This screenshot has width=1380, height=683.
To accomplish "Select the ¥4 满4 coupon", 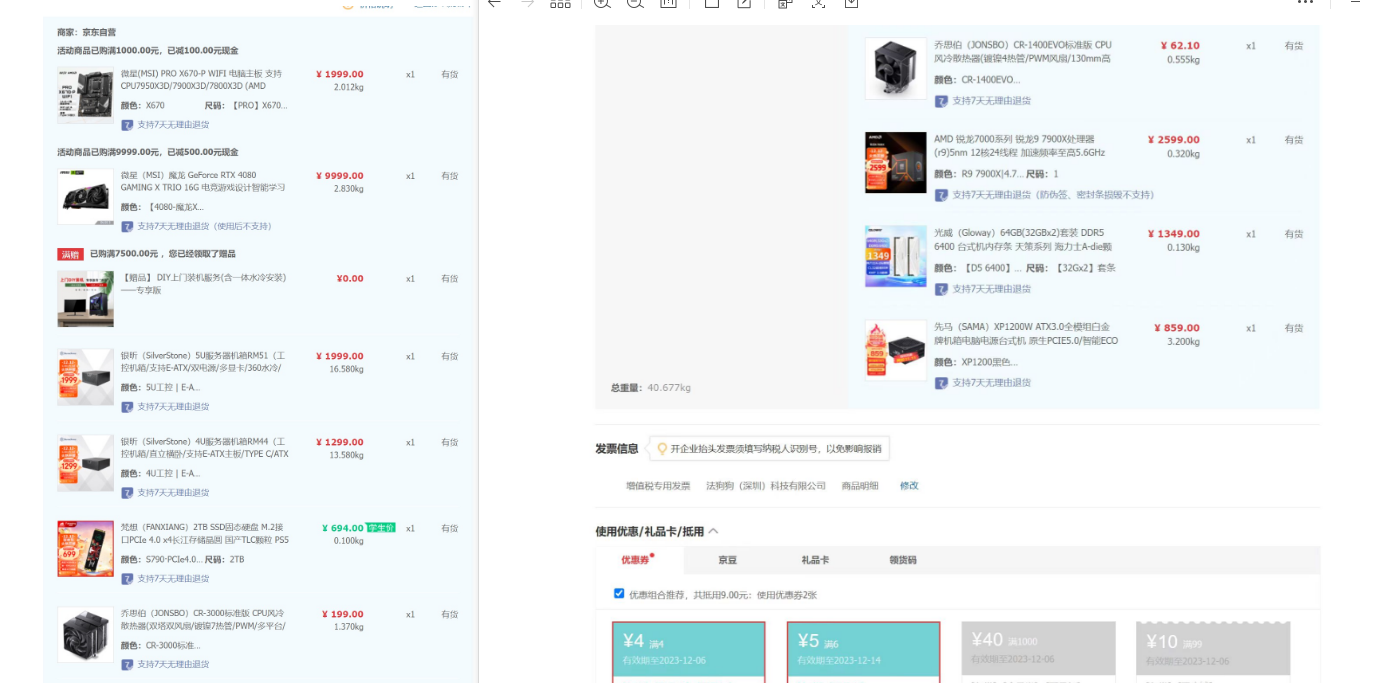I will 688,652.
